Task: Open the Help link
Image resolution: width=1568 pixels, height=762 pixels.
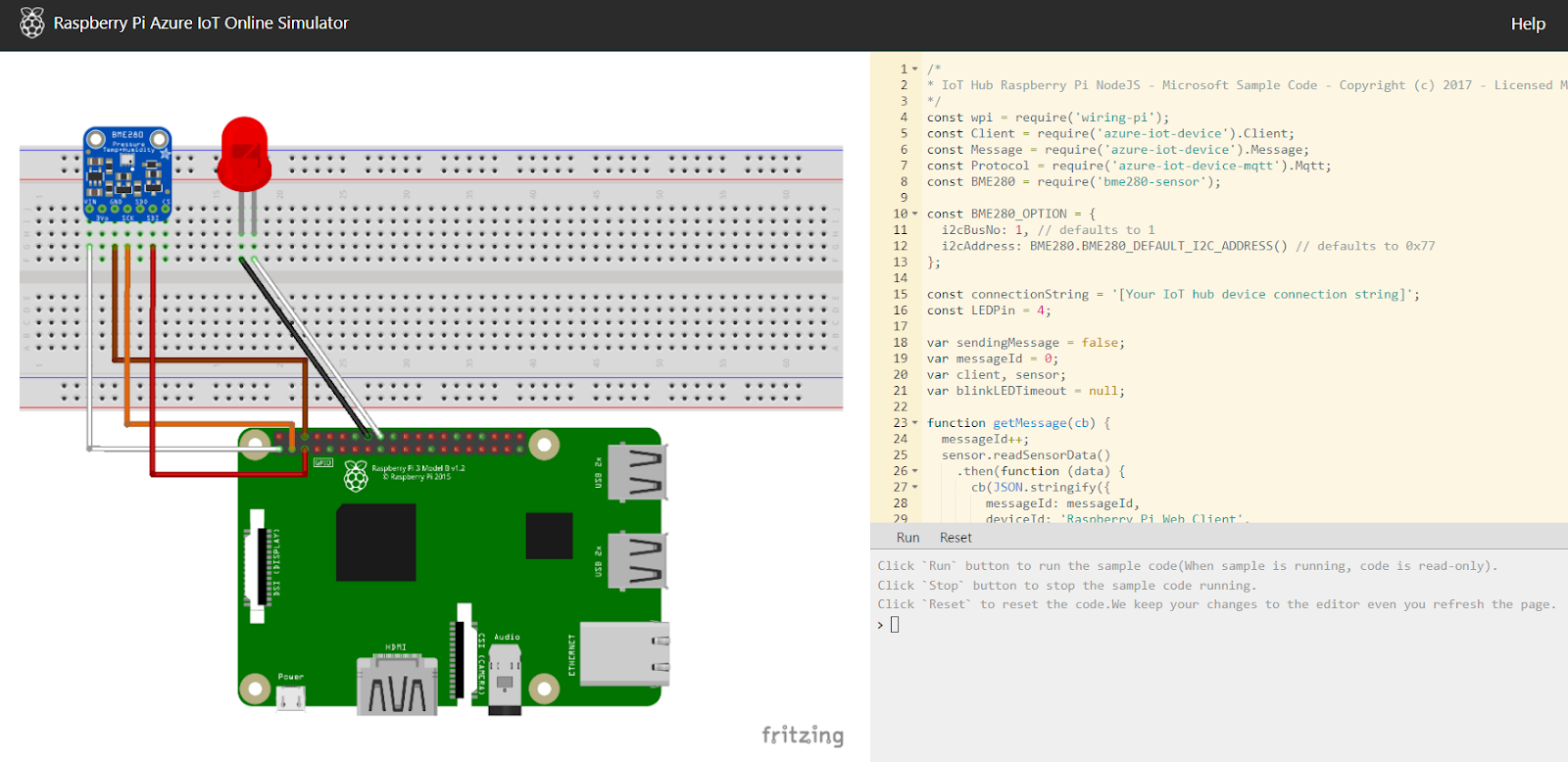Action: (1527, 24)
